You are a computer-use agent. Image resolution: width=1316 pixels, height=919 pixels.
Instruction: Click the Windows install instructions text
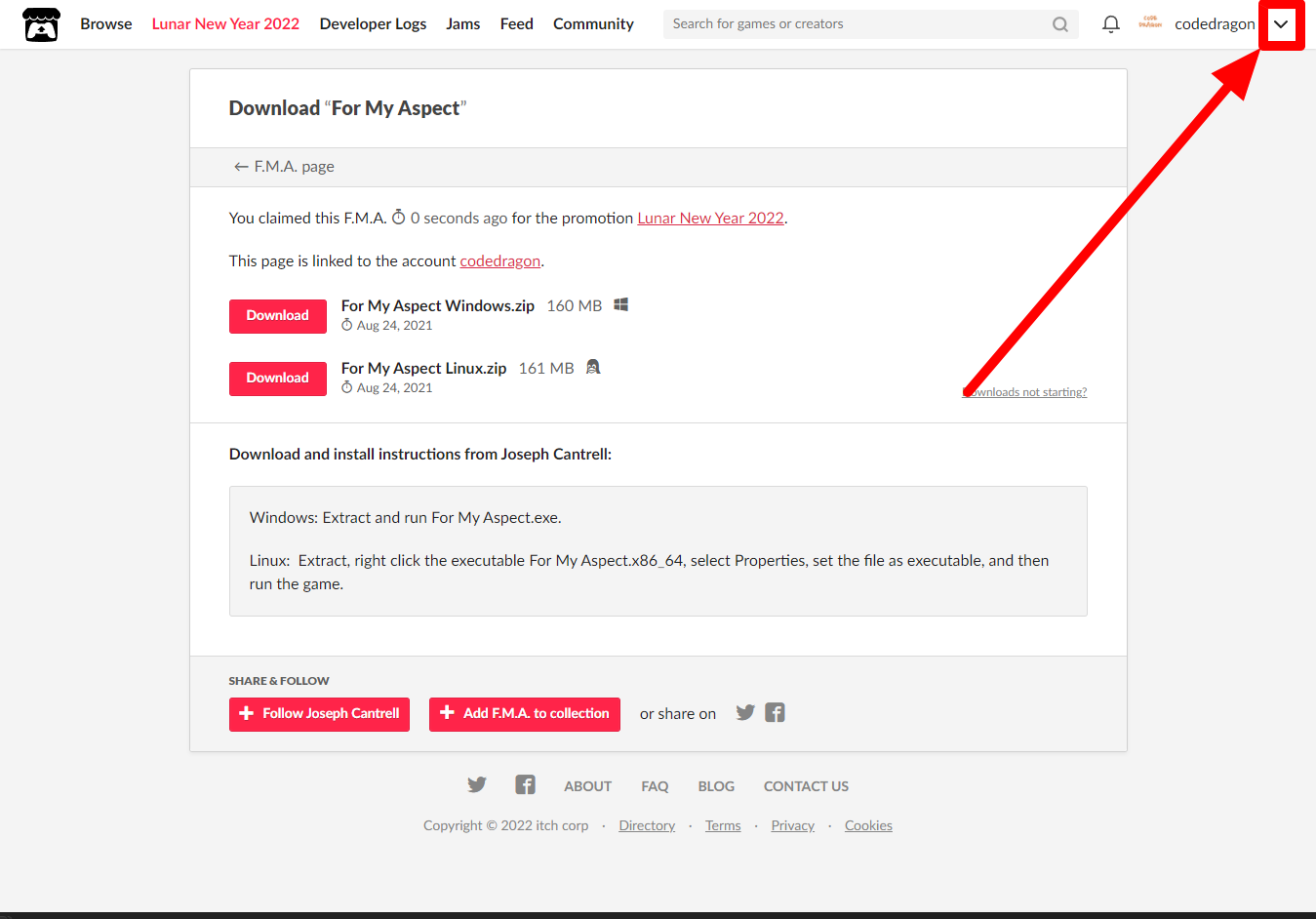click(x=405, y=518)
